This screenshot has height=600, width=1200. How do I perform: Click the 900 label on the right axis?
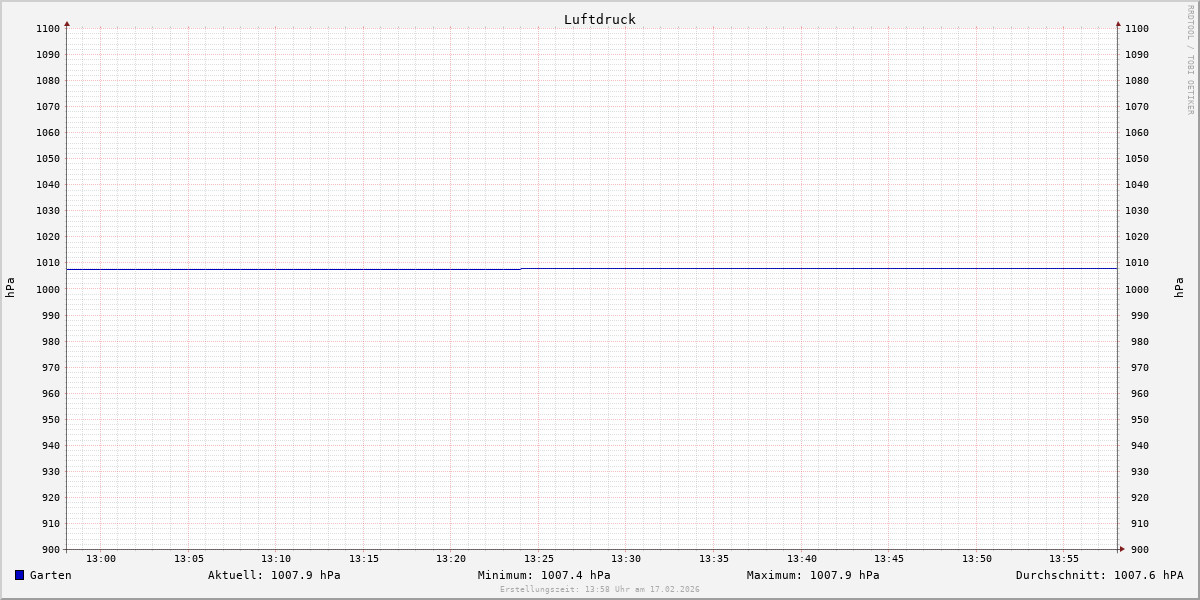click(1136, 549)
